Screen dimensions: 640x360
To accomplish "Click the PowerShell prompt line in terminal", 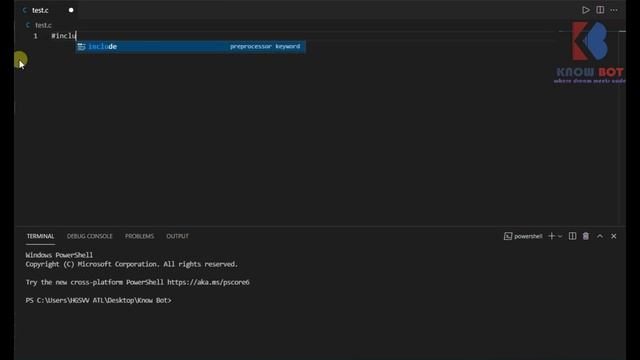I will (x=98, y=300).
